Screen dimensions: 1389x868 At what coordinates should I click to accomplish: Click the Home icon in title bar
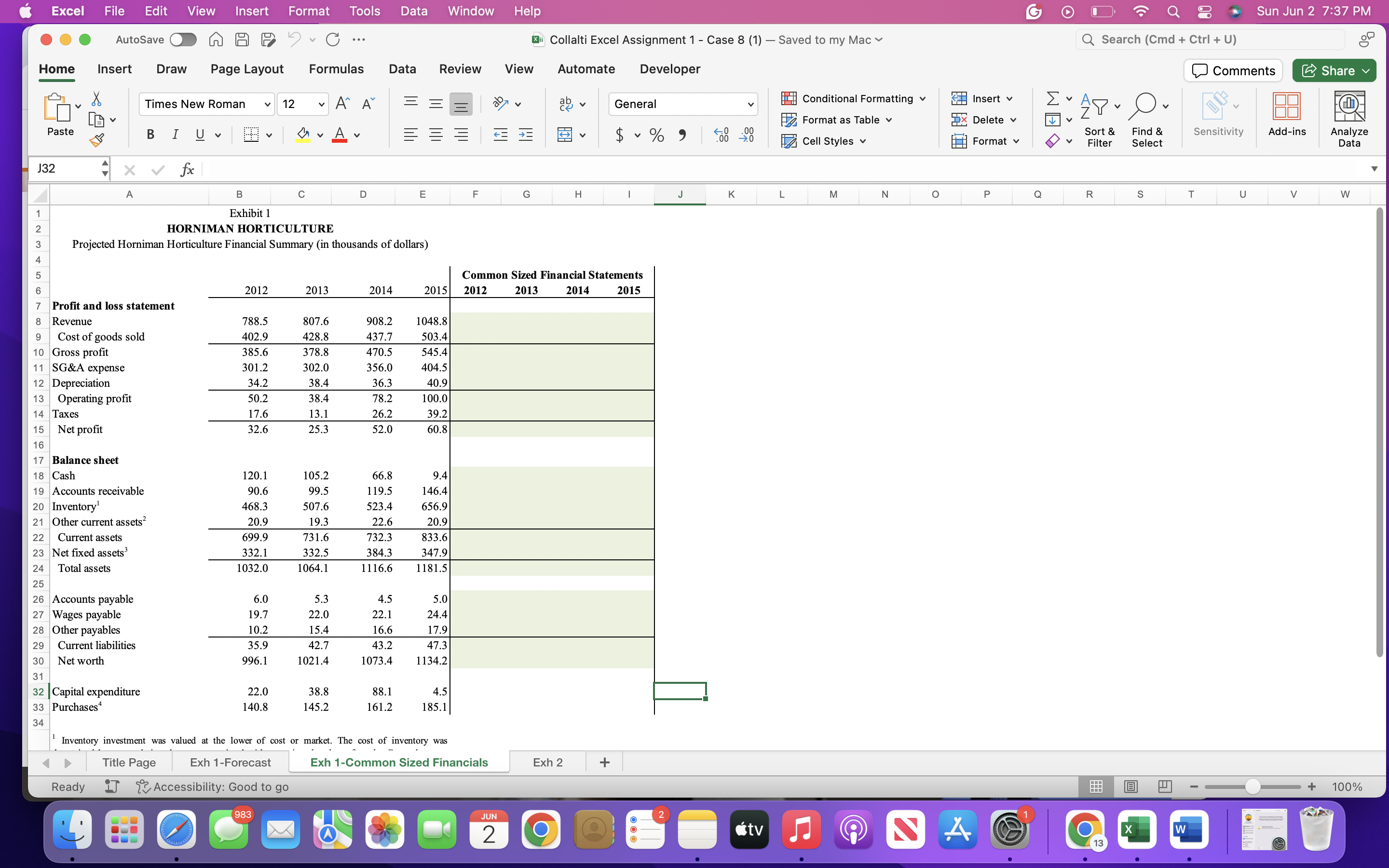[216, 40]
